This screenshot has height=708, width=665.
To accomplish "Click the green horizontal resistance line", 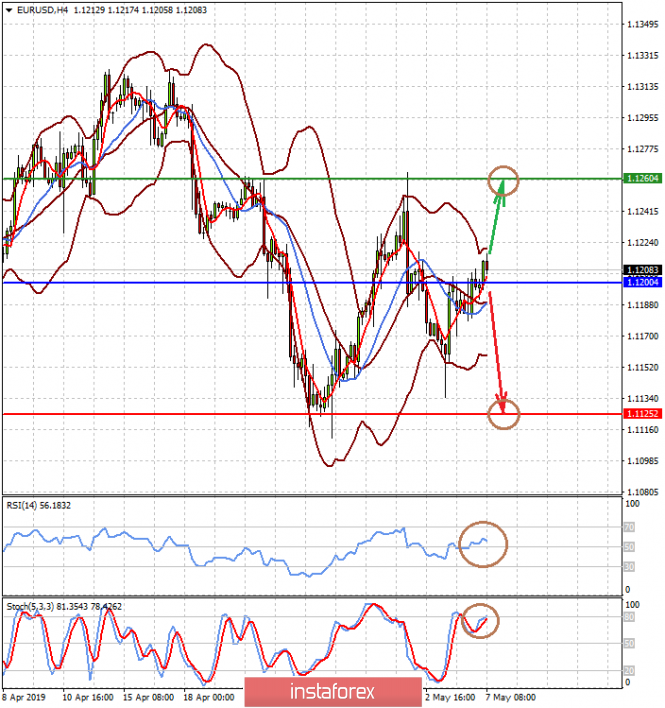I will coord(300,179).
